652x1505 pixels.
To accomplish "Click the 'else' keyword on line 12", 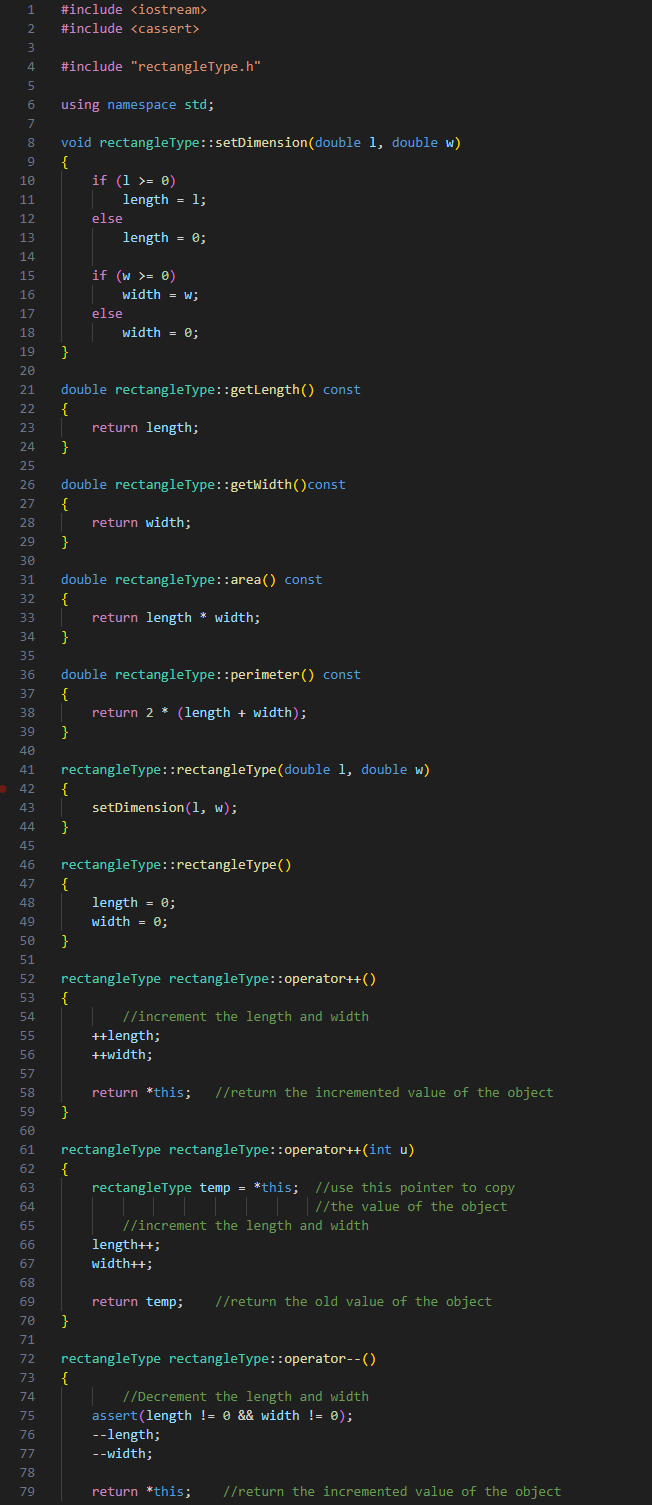I will pos(107,218).
